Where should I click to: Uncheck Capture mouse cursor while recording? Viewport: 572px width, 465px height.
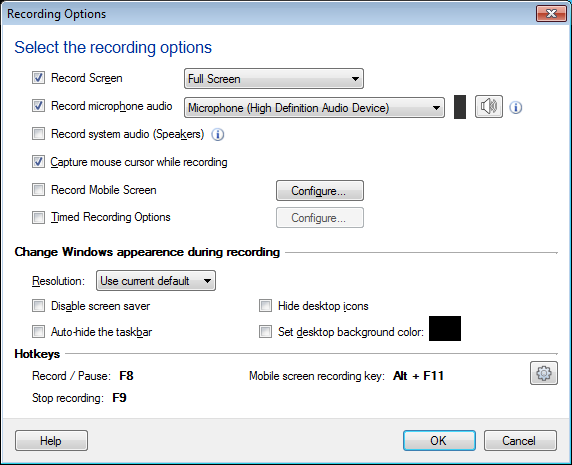38,162
